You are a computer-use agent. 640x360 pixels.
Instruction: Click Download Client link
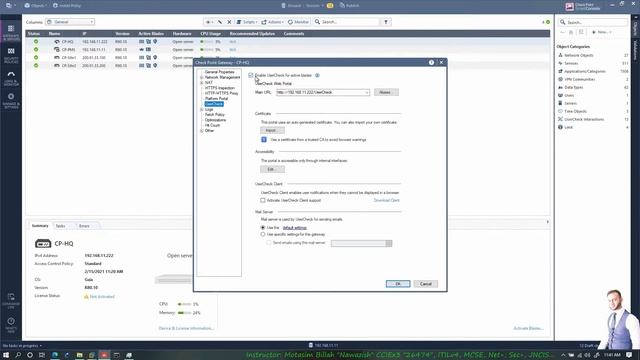tap(387, 200)
